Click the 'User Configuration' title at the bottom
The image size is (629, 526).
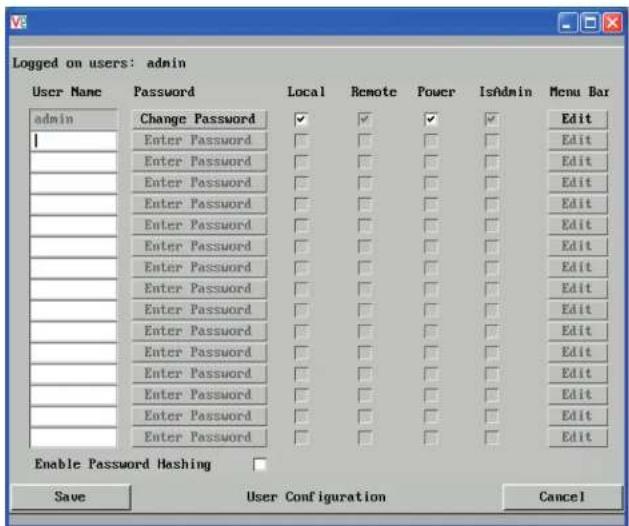[316, 497]
